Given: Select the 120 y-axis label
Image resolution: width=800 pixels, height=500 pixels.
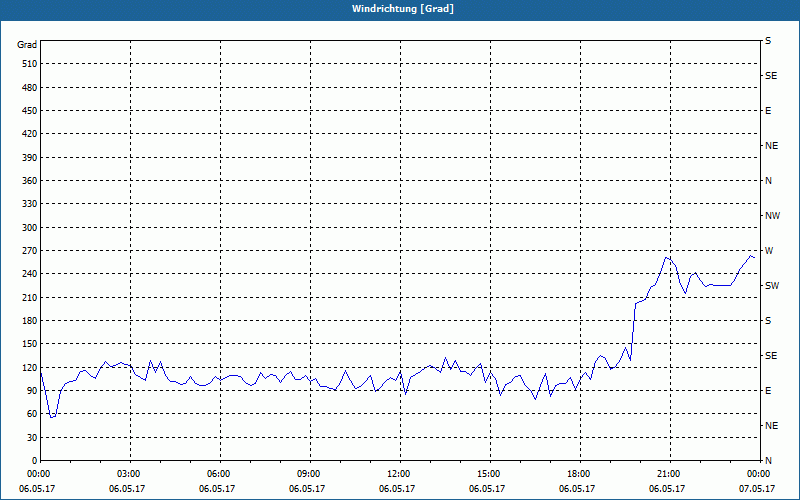Looking at the screenshot, I should coord(31,367).
